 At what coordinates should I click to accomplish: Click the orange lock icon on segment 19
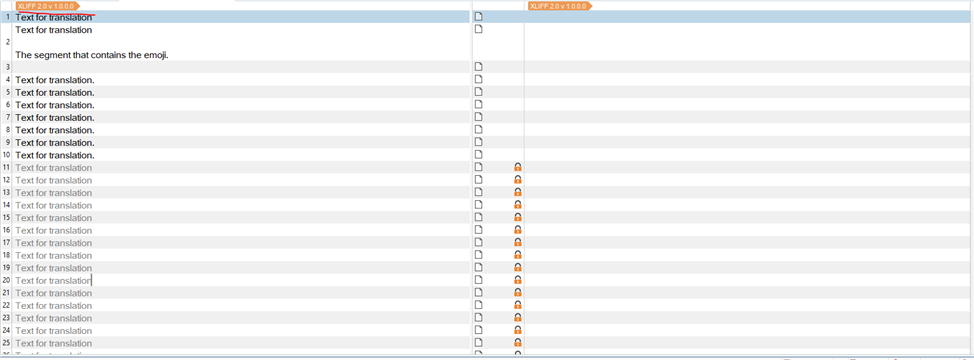point(518,268)
